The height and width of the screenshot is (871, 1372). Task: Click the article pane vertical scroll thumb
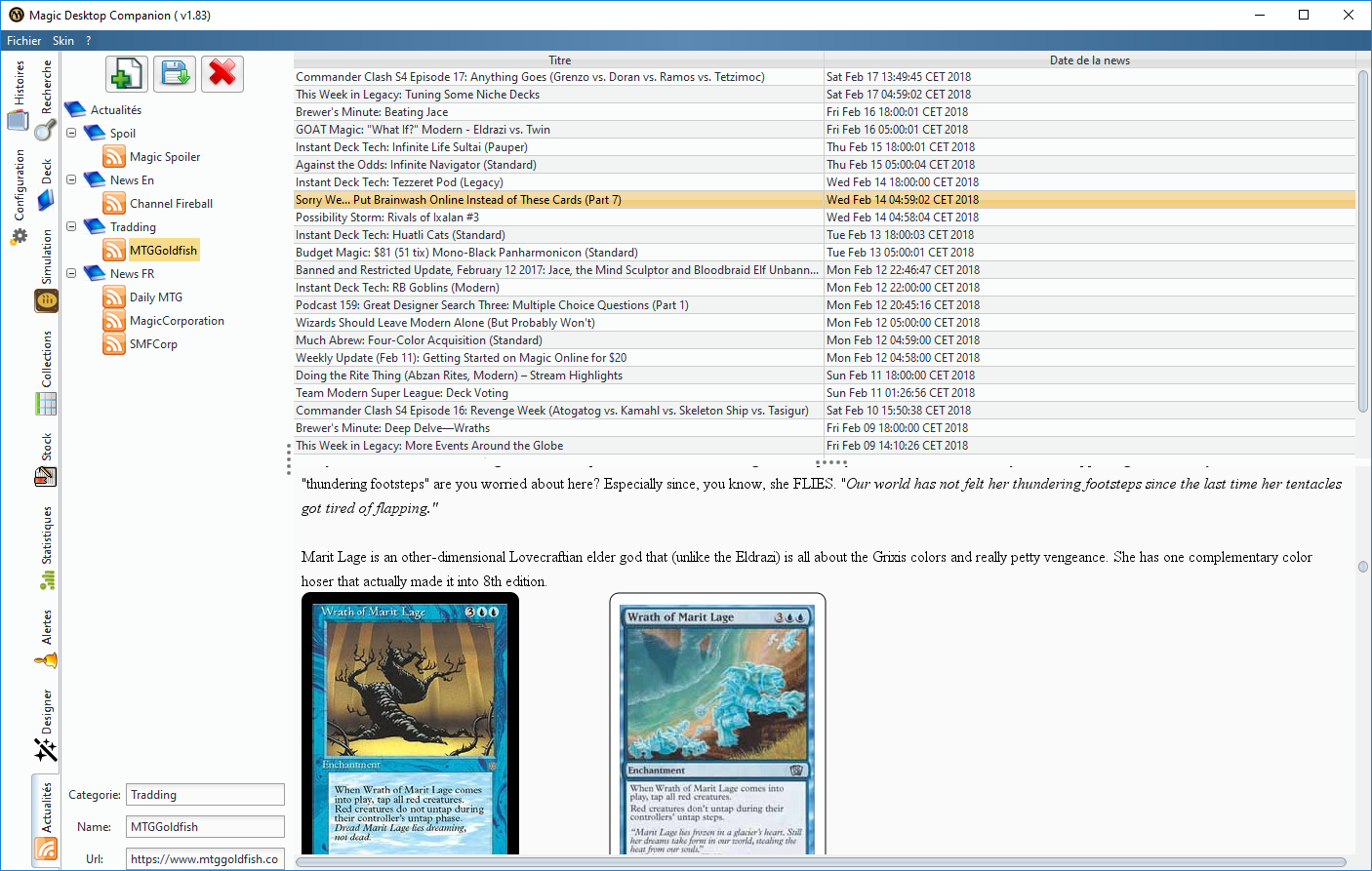point(1363,567)
